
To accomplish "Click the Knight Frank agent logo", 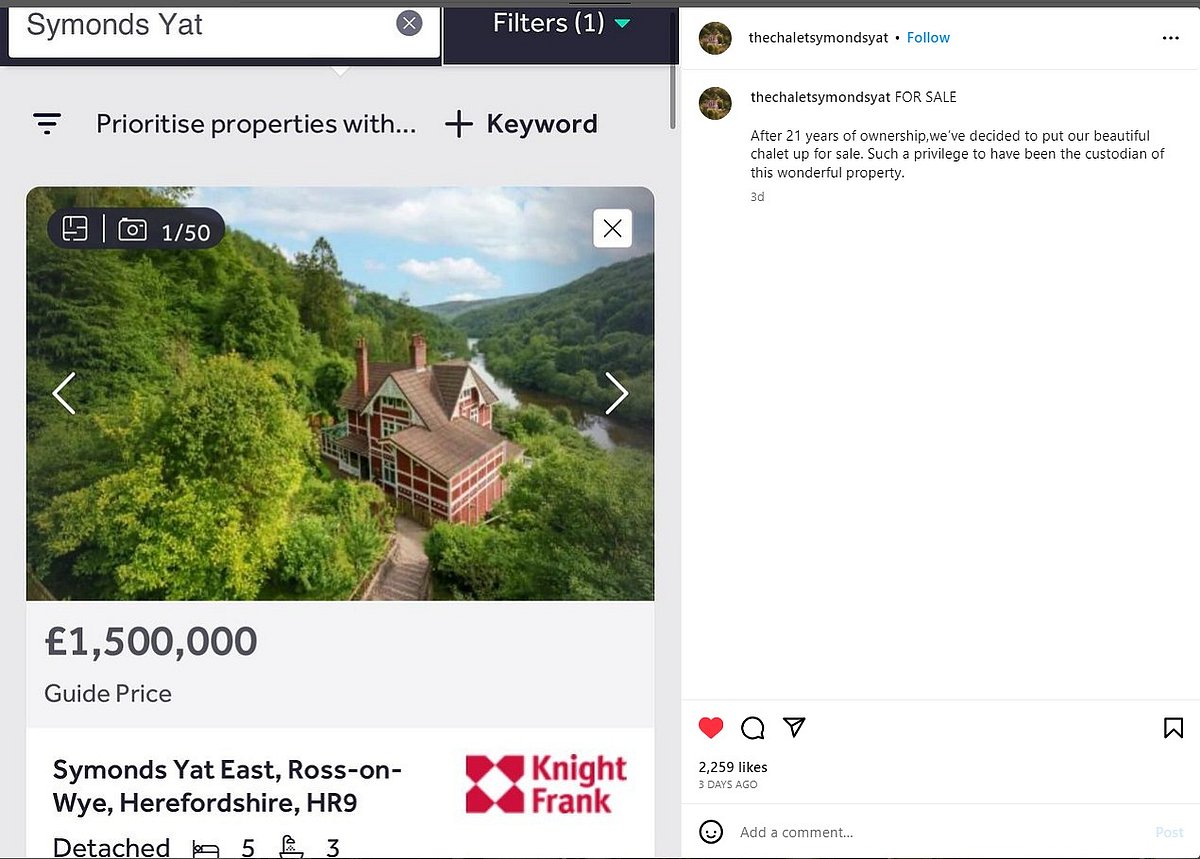I will [x=546, y=784].
